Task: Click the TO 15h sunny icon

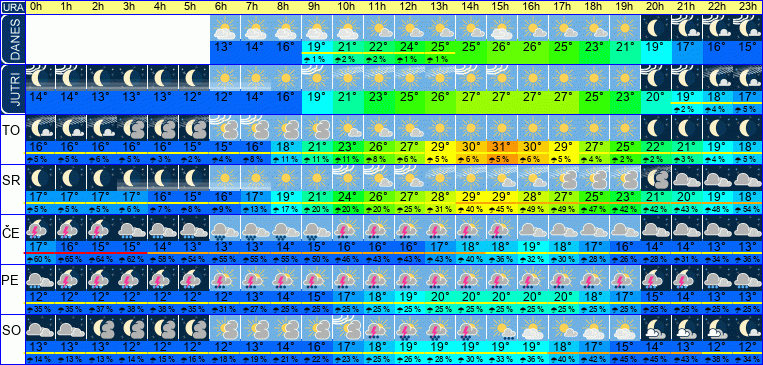Action: pos(502,128)
